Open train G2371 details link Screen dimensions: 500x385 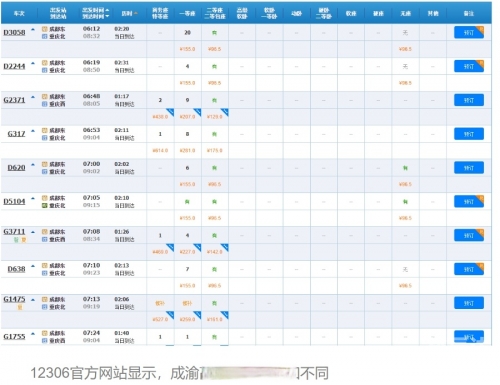click(x=14, y=100)
